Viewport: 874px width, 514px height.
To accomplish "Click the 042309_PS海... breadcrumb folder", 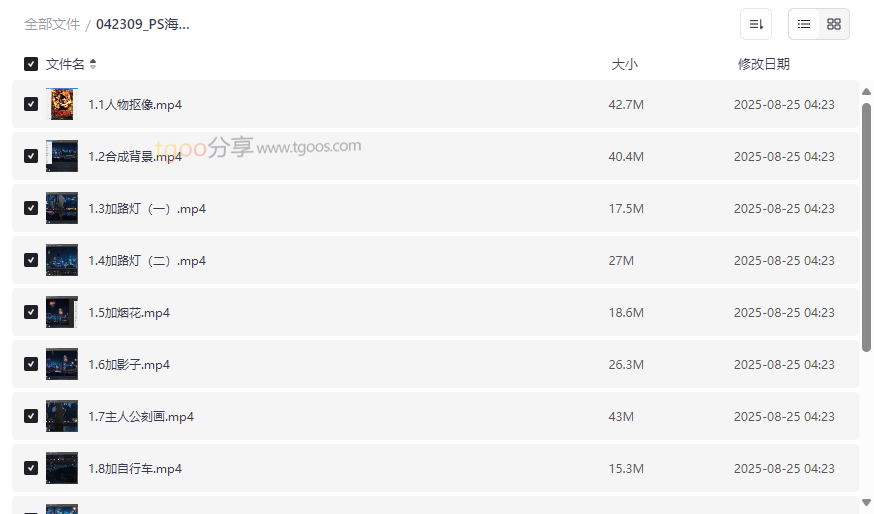I will point(143,24).
